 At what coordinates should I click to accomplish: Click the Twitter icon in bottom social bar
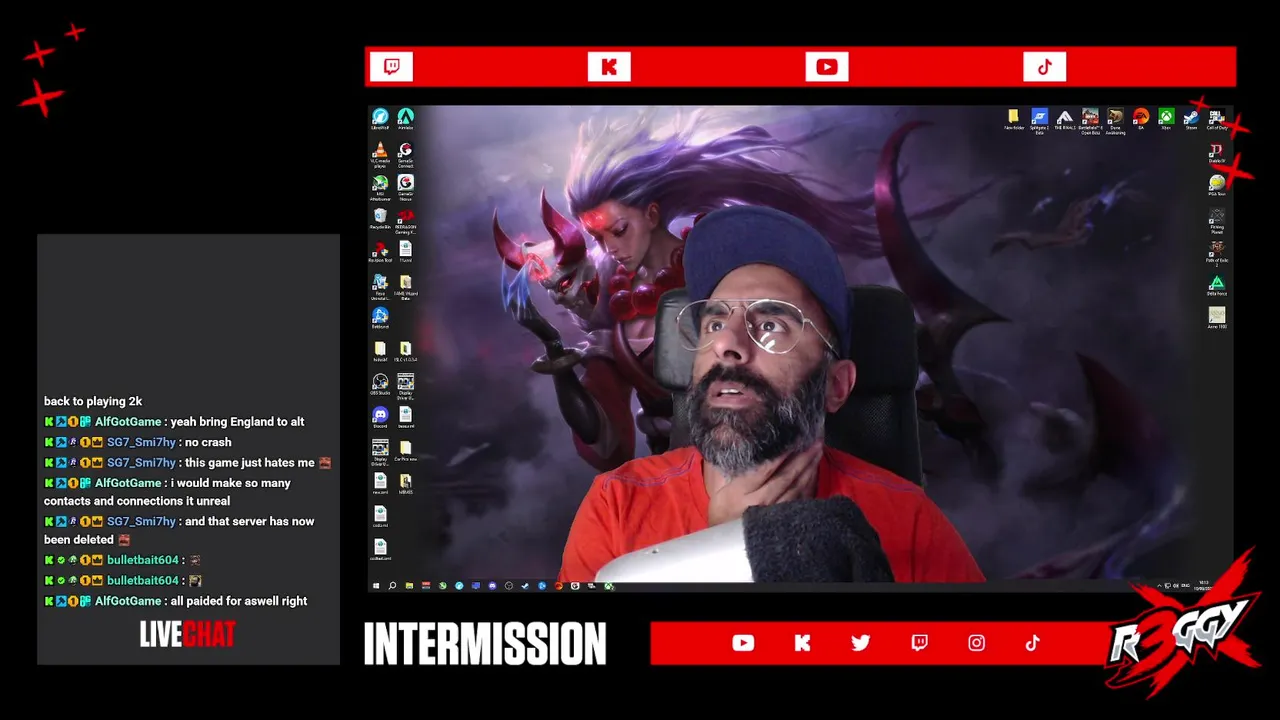pos(861,643)
